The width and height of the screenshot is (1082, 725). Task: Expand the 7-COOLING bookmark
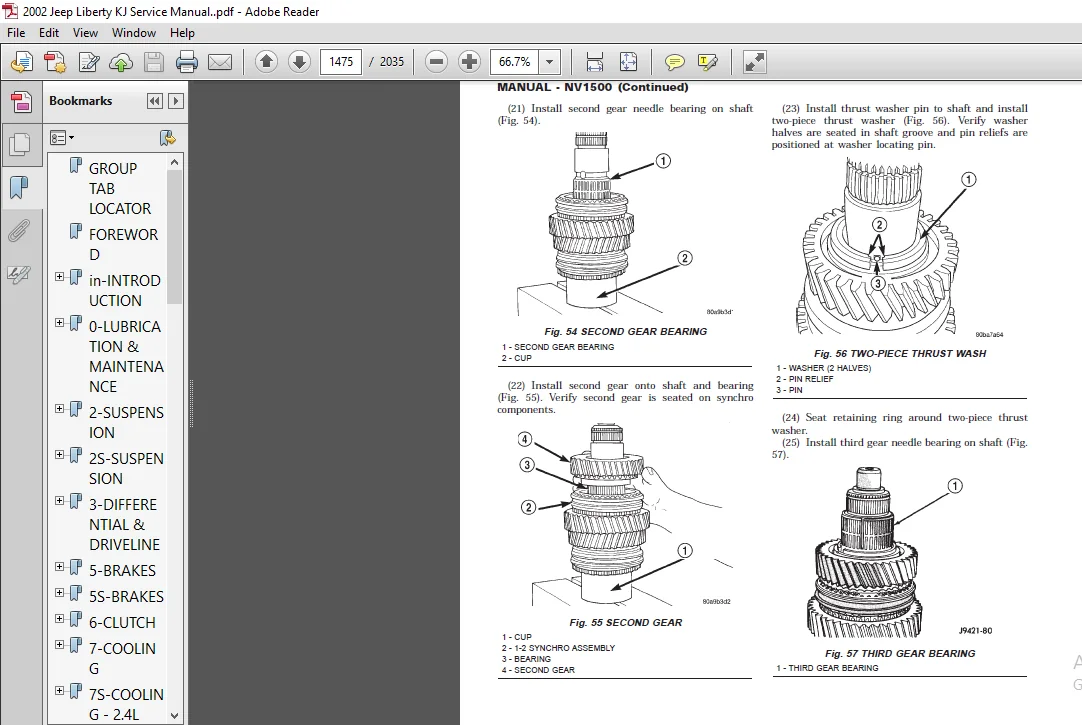pos(59,644)
